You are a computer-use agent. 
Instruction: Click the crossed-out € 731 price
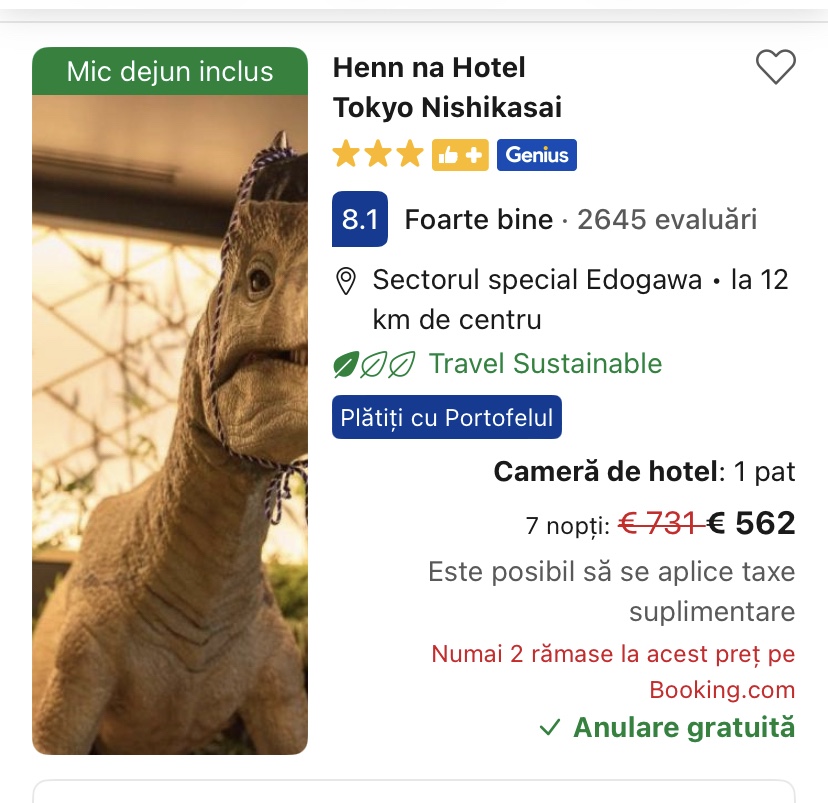point(658,523)
